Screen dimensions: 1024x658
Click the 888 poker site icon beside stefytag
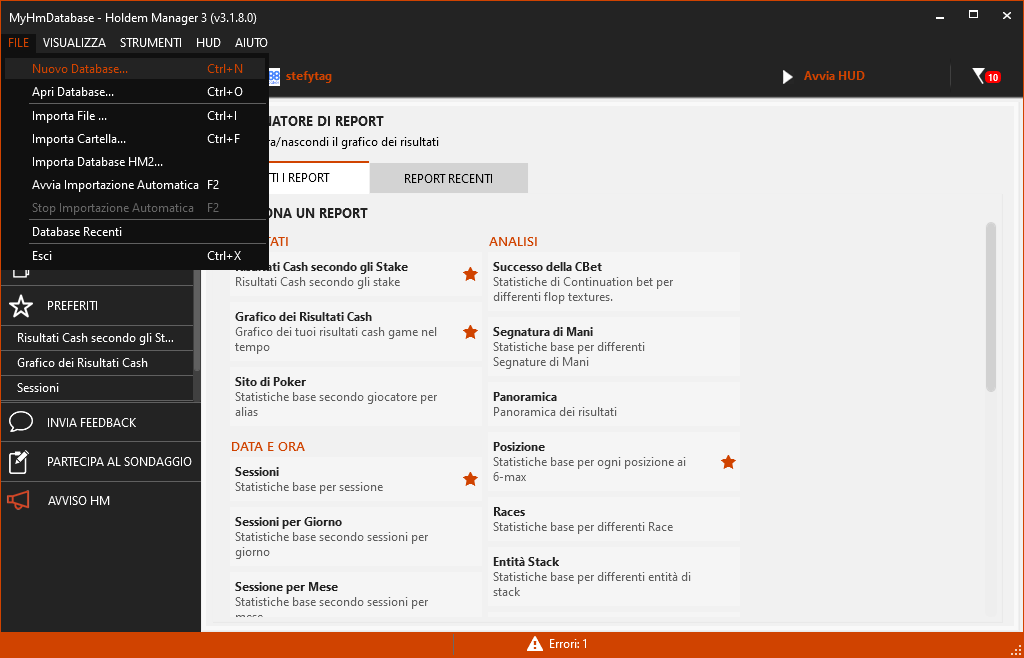tap(274, 76)
